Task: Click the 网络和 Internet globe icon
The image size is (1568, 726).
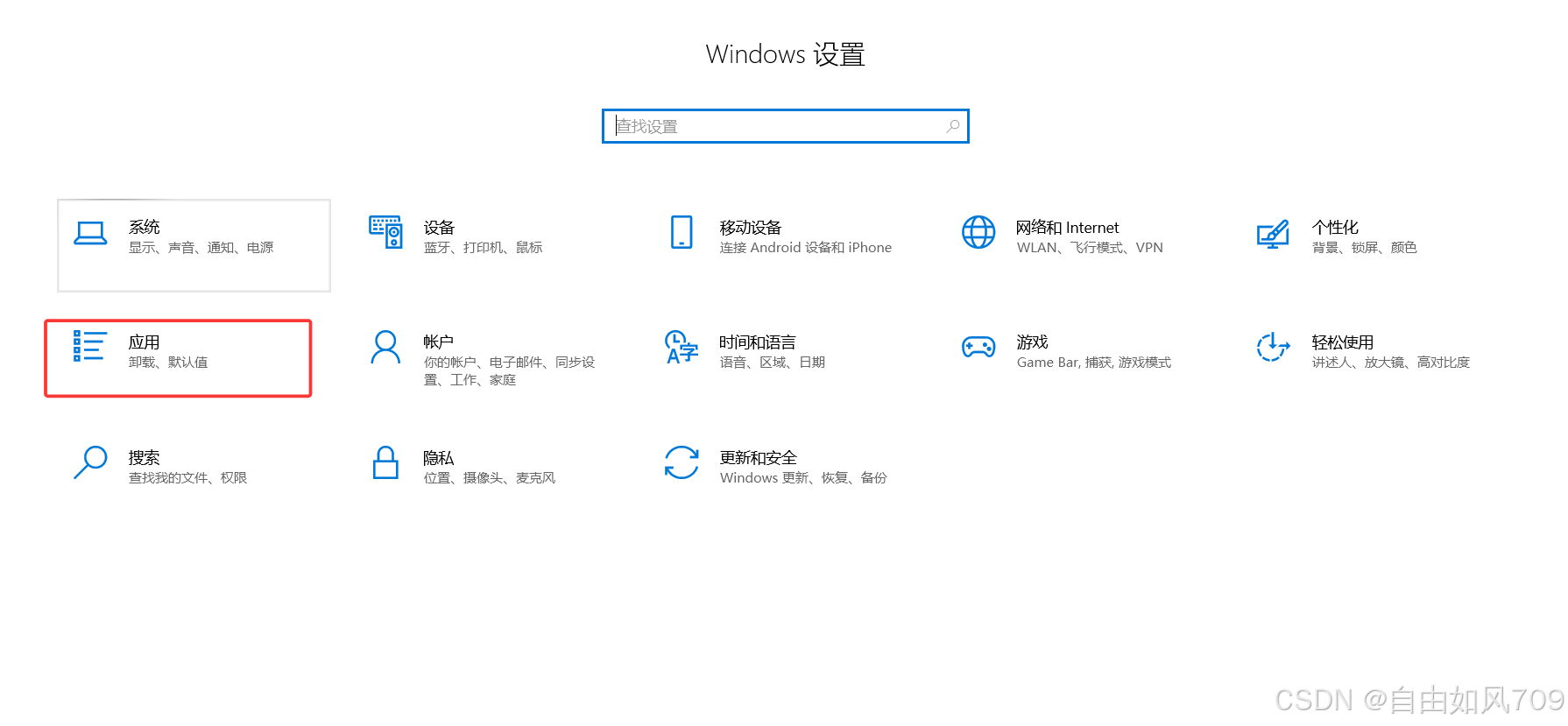Action: (978, 232)
